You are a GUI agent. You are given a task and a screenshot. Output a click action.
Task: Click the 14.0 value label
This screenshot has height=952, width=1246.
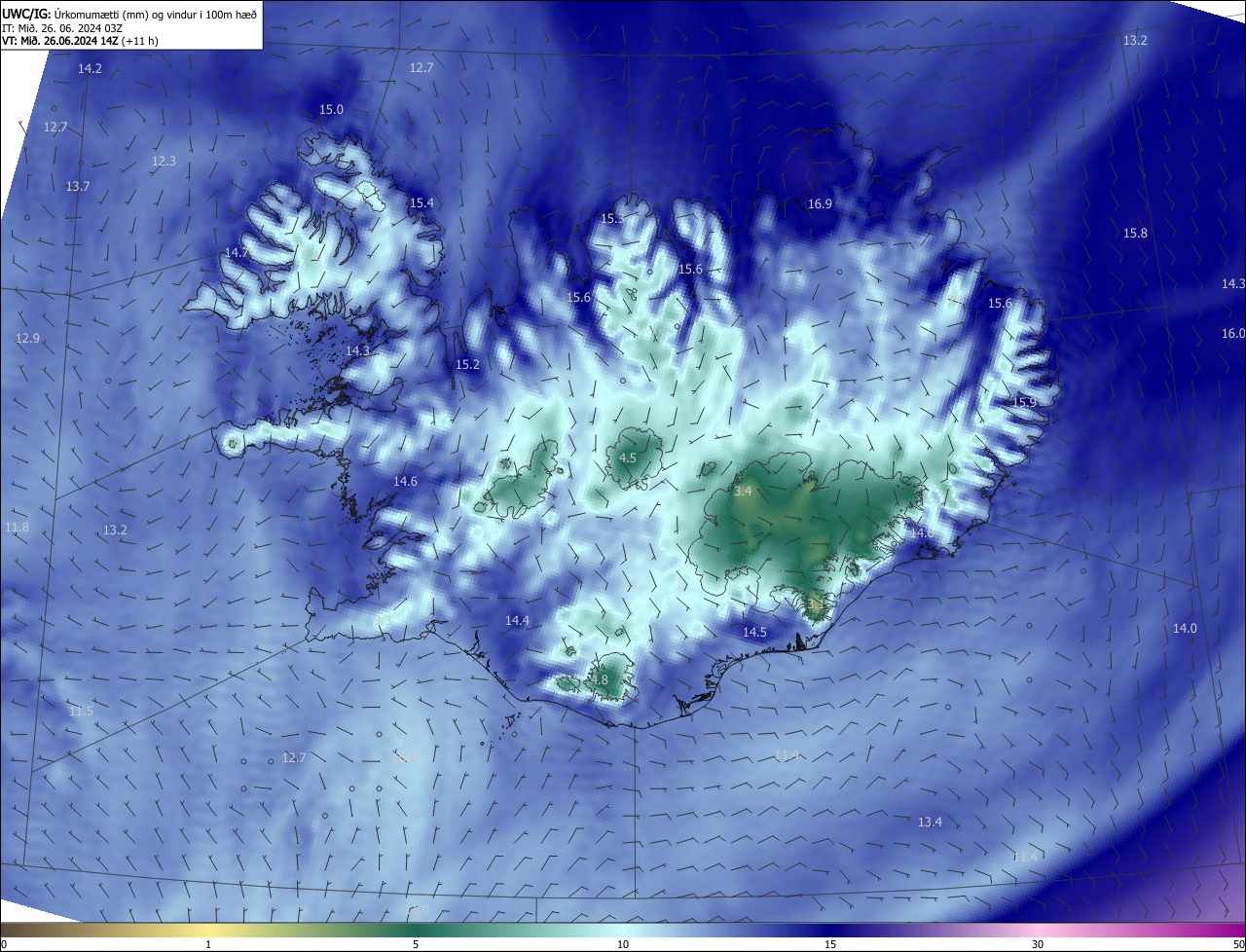tap(1185, 629)
